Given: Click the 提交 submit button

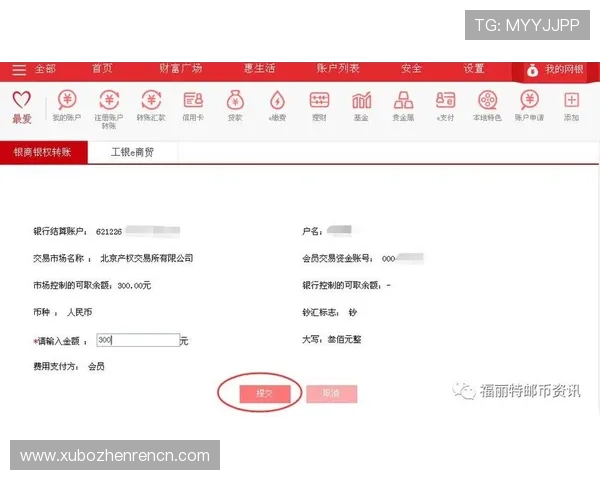Looking at the screenshot, I should click(x=265, y=393).
